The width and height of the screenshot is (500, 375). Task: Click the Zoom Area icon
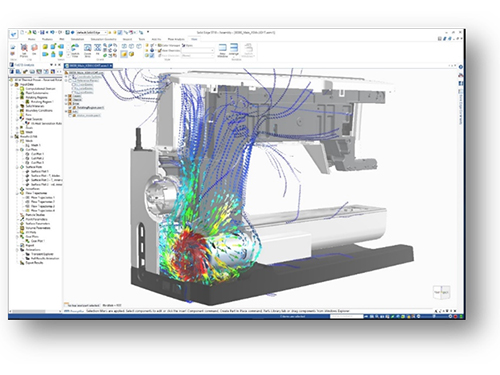click(87, 50)
